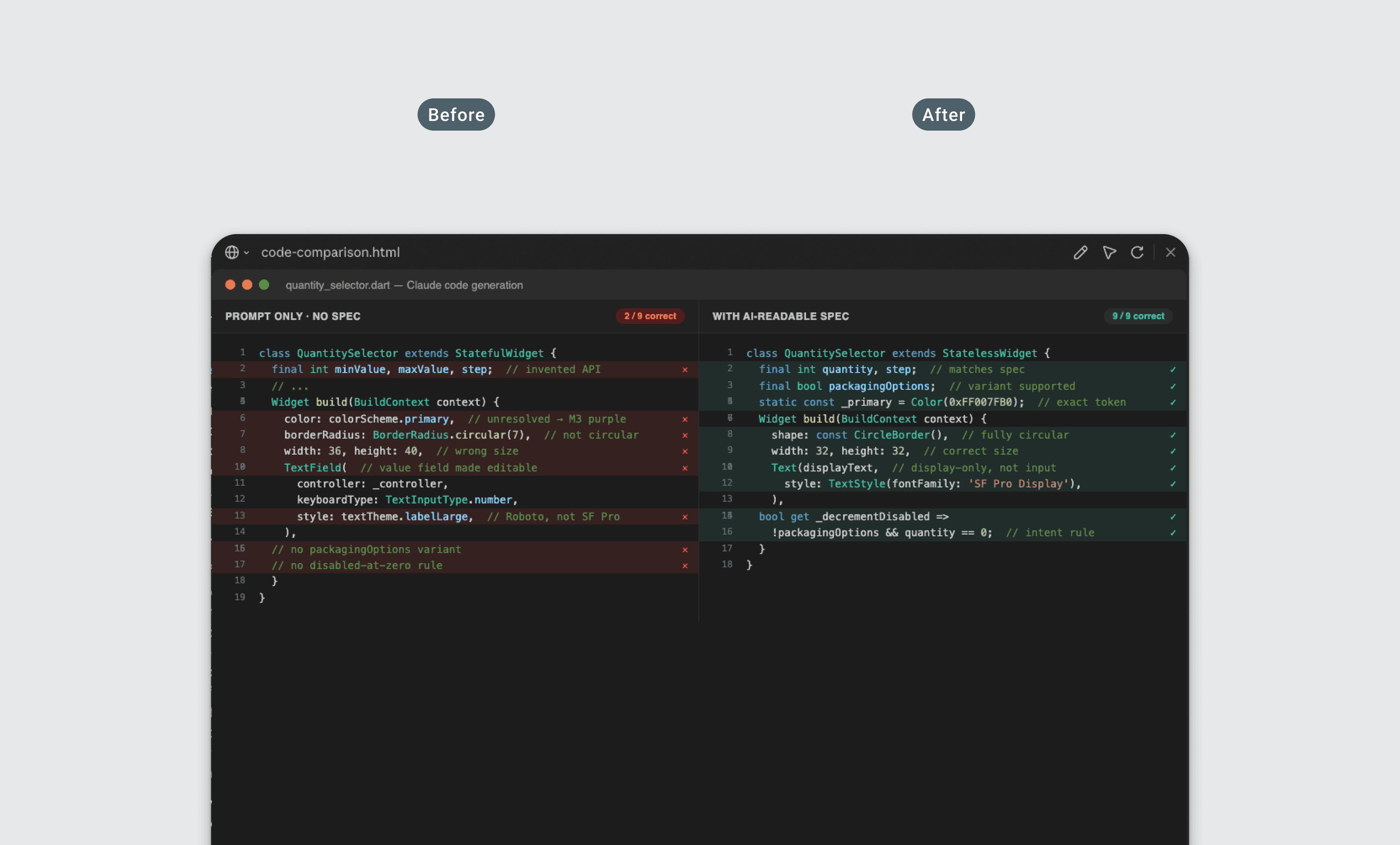Click the checkmark on the correct size line
Viewport: 1400px width, 845px height.
(x=1173, y=451)
